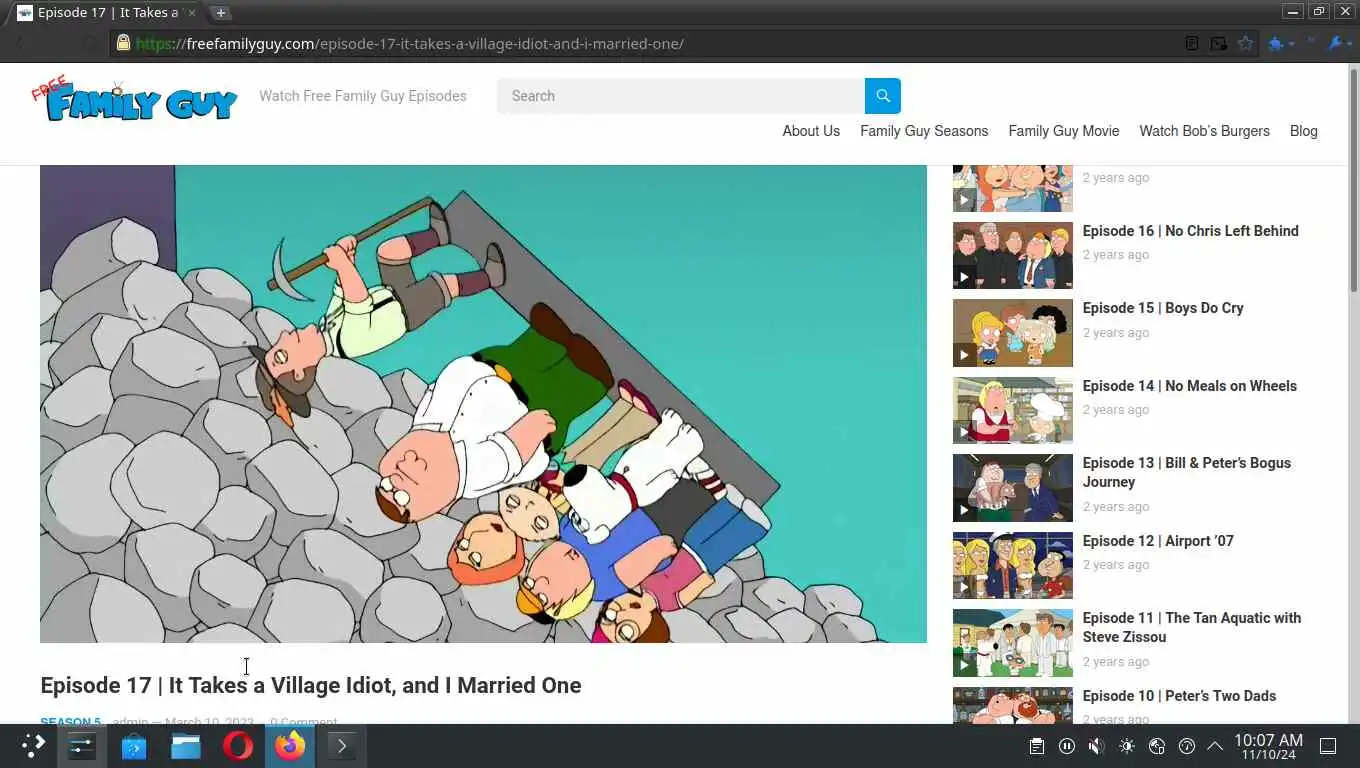Open Episode 14 No Meals on Wheels link

(1189, 386)
